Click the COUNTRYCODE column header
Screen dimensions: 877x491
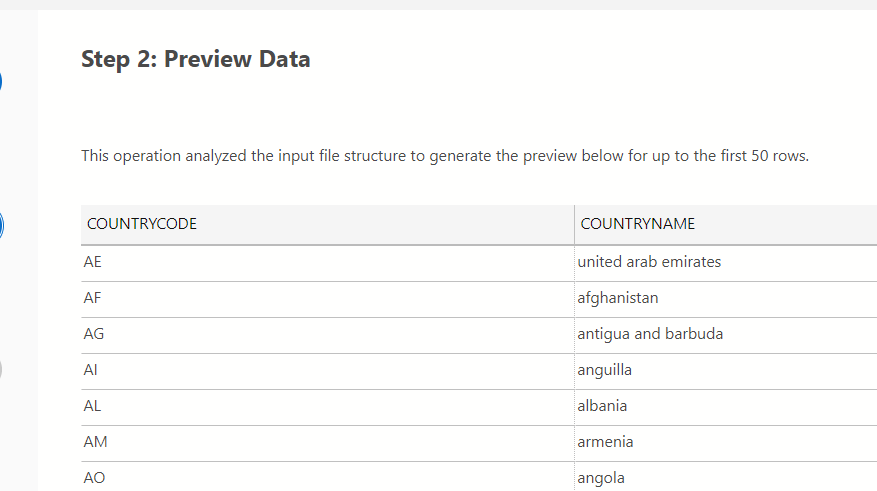pyautogui.click(x=142, y=224)
